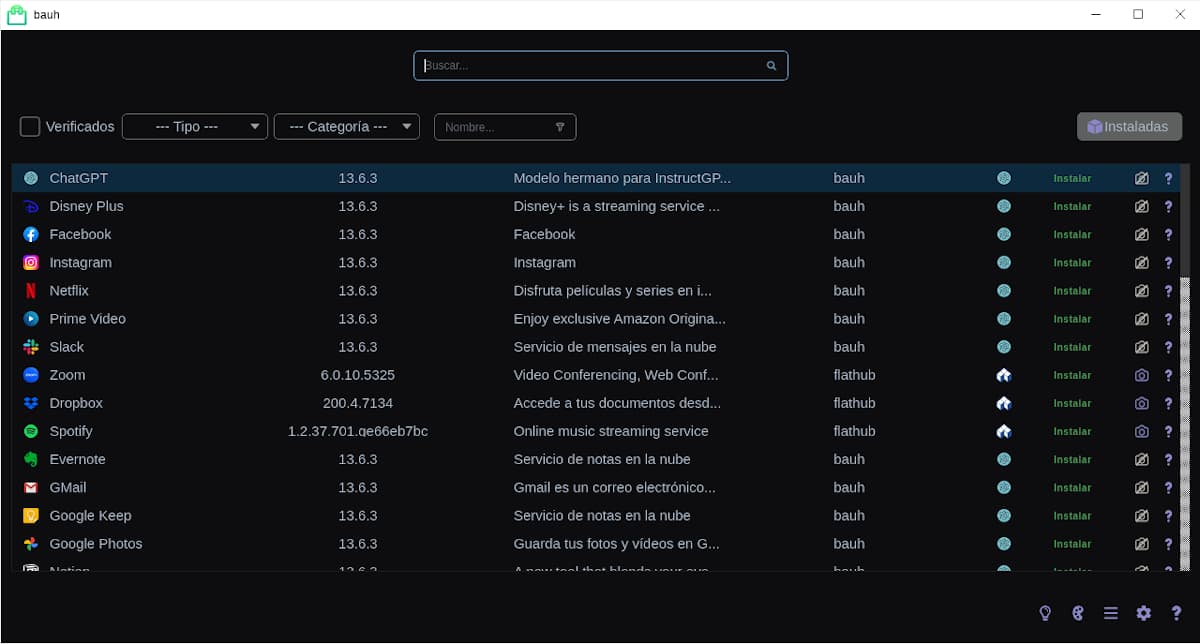1200x644 pixels.
Task: Click the bauh source in the Instagram row
Action: [x=849, y=262]
